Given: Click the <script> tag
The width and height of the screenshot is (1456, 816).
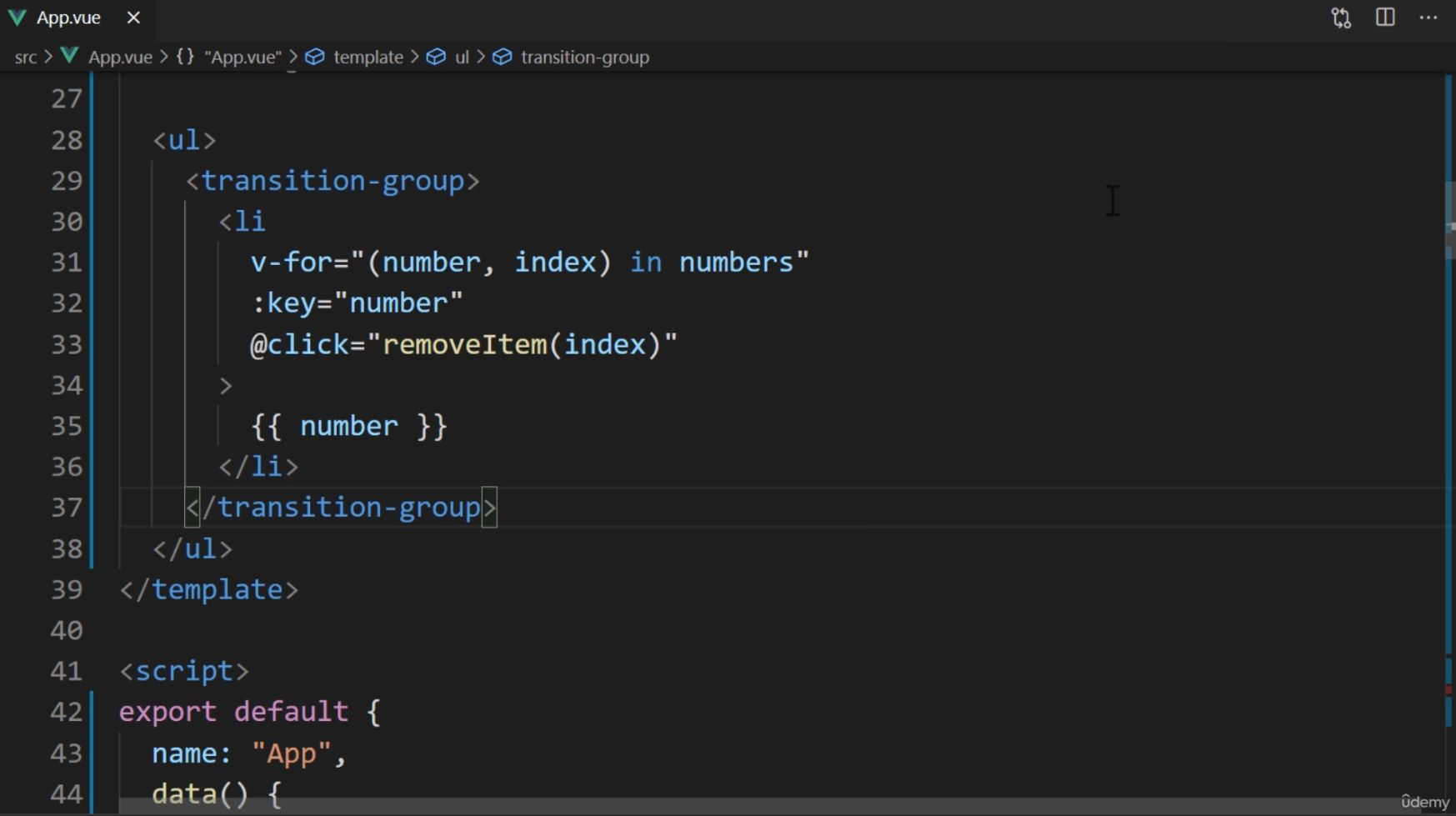Looking at the screenshot, I should coord(184,671).
